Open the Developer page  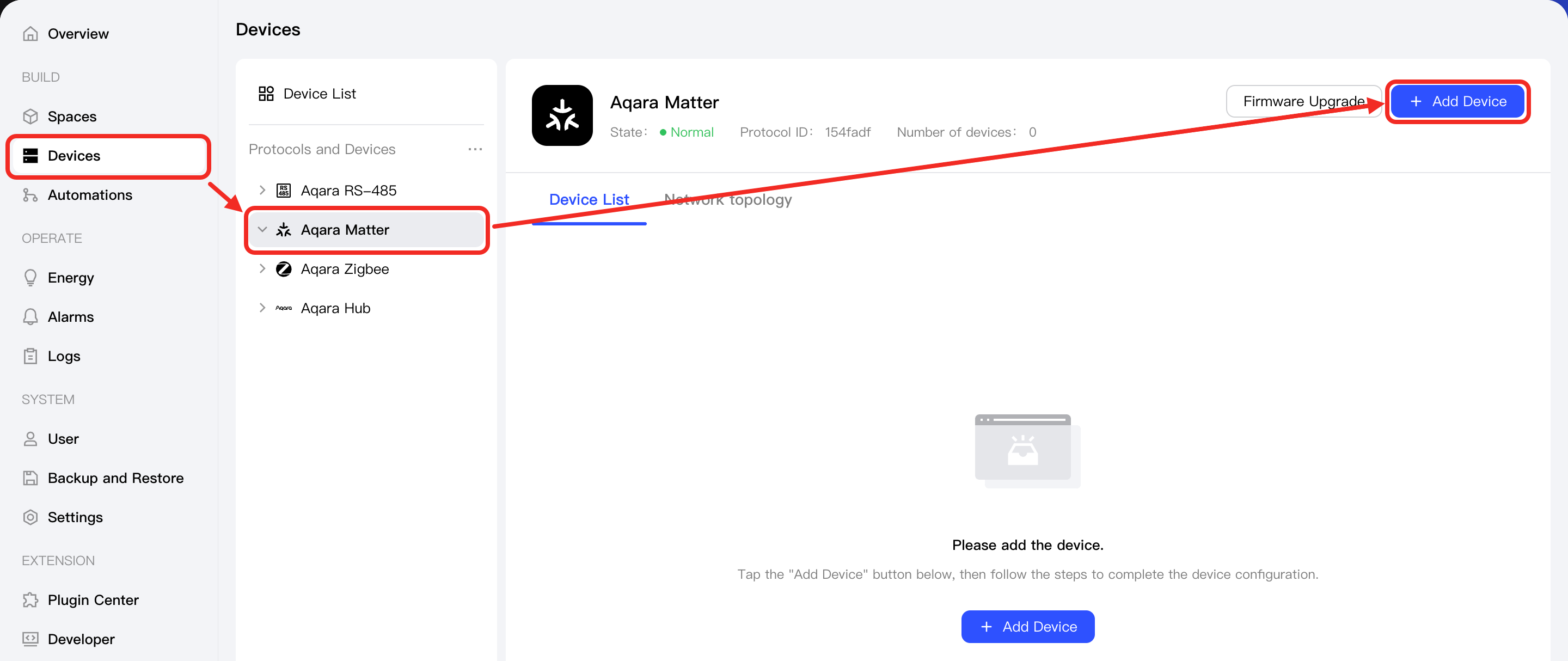[81, 639]
